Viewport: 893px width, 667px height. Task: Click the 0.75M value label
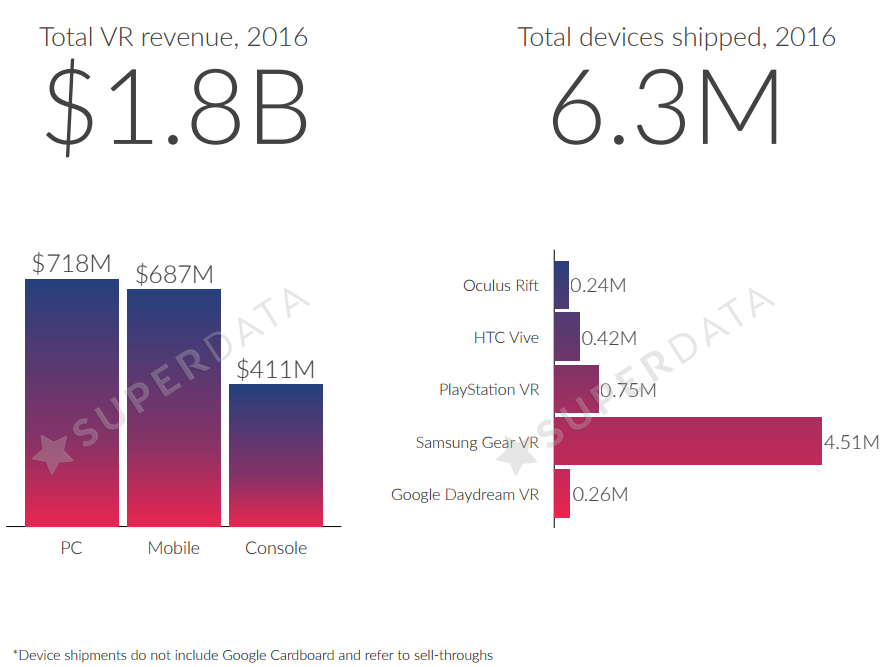(628, 390)
